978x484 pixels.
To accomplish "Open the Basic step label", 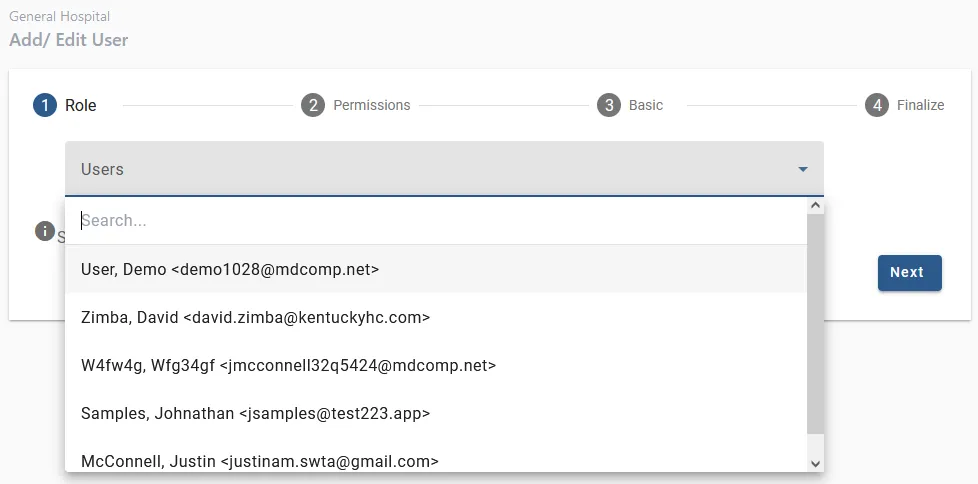I will click(646, 105).
